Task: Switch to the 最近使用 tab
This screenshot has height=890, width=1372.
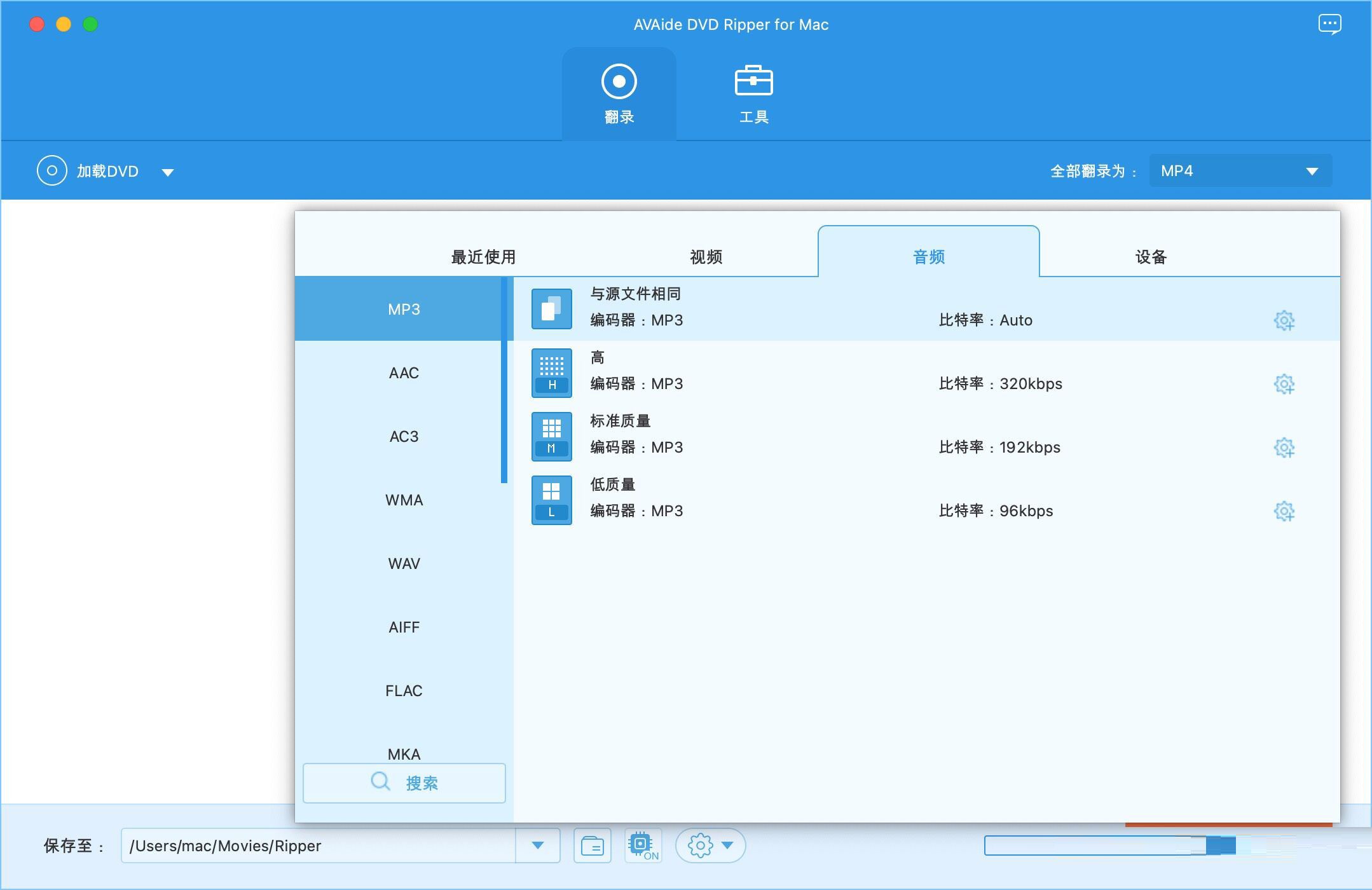Action: pyautogui.click(x=483, y=257)
